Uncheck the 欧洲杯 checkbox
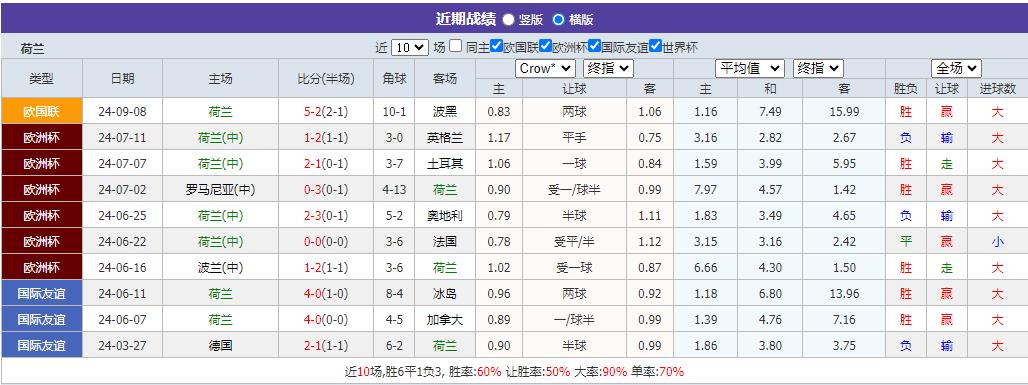 pyautogui.click(x=545, y=47)
